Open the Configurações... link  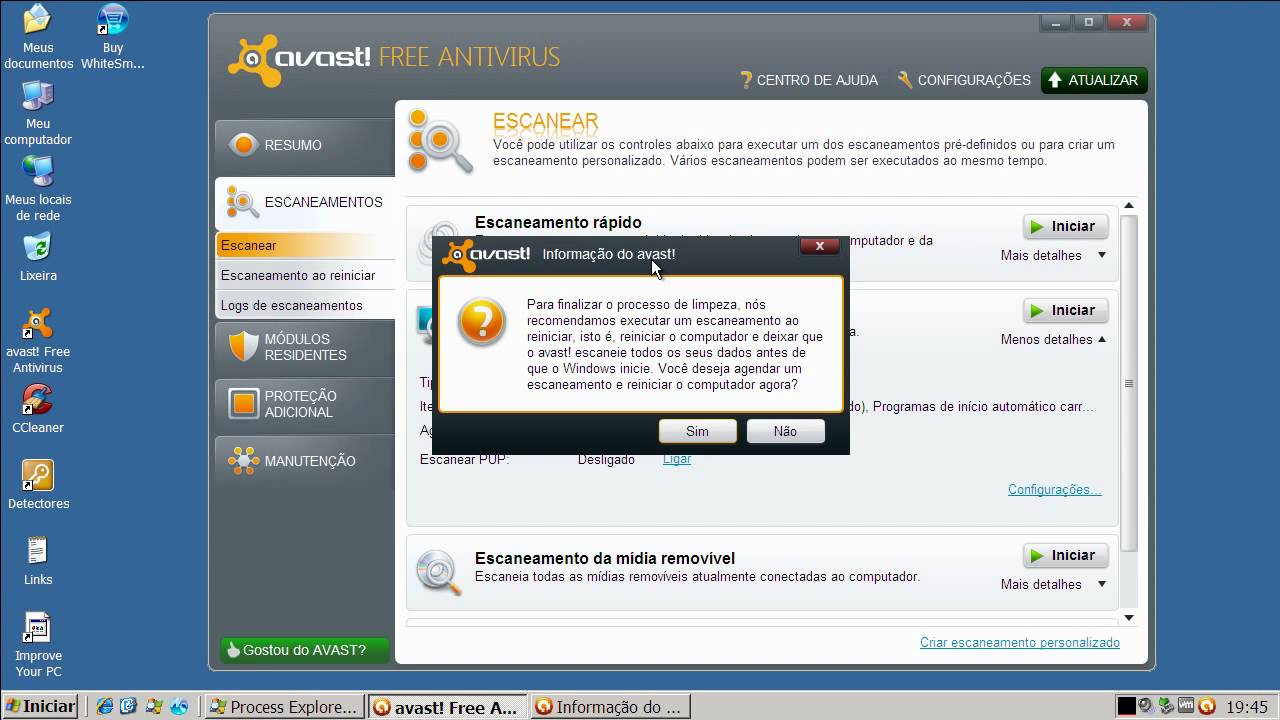tap(1054, 489)
